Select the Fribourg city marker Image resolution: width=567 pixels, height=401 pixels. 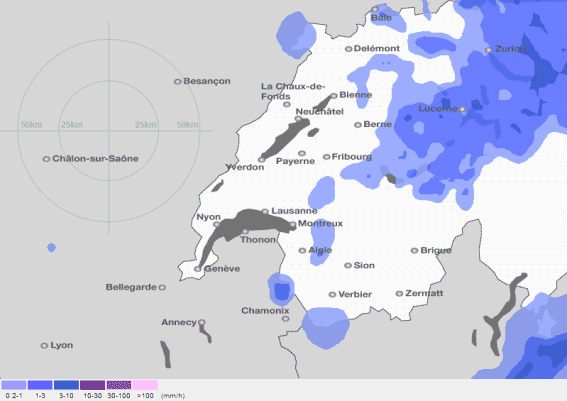[x=327, y=157]
